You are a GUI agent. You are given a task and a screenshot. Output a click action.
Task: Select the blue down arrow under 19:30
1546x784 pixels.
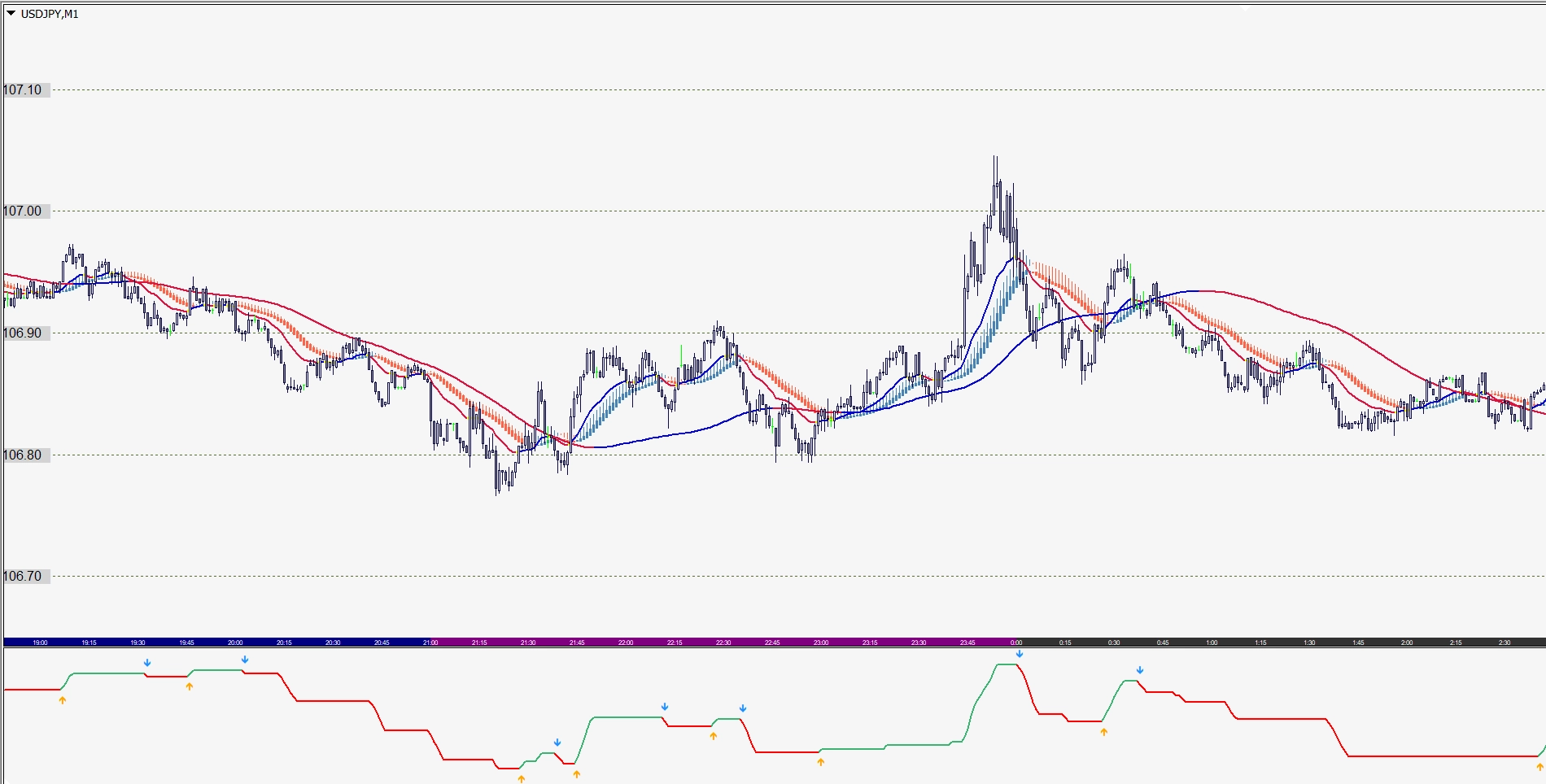(x=147, y=663)
